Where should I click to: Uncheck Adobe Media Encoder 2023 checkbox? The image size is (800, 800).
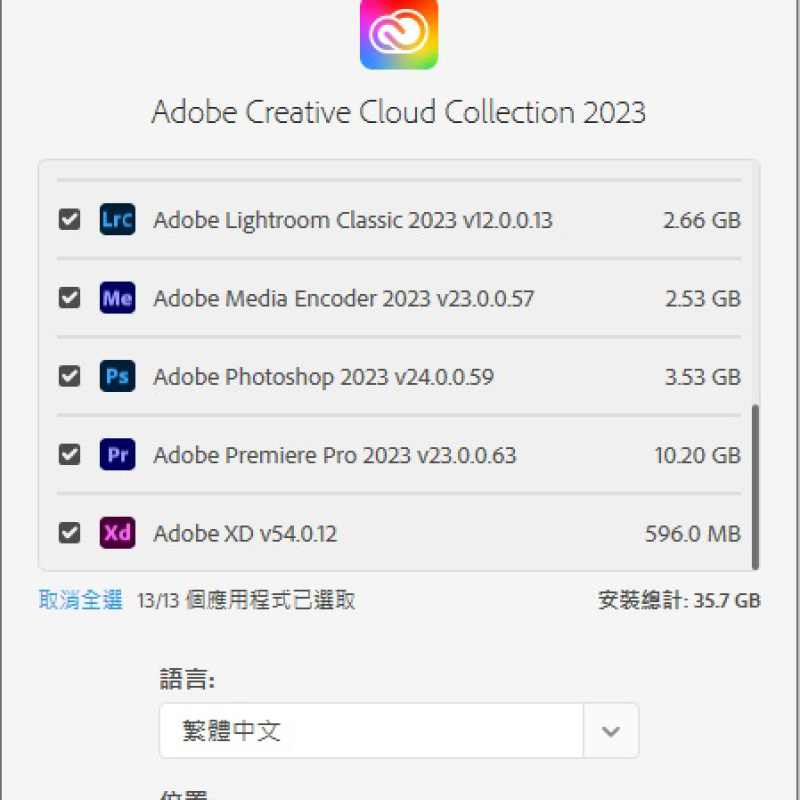(x=69, y=297)
